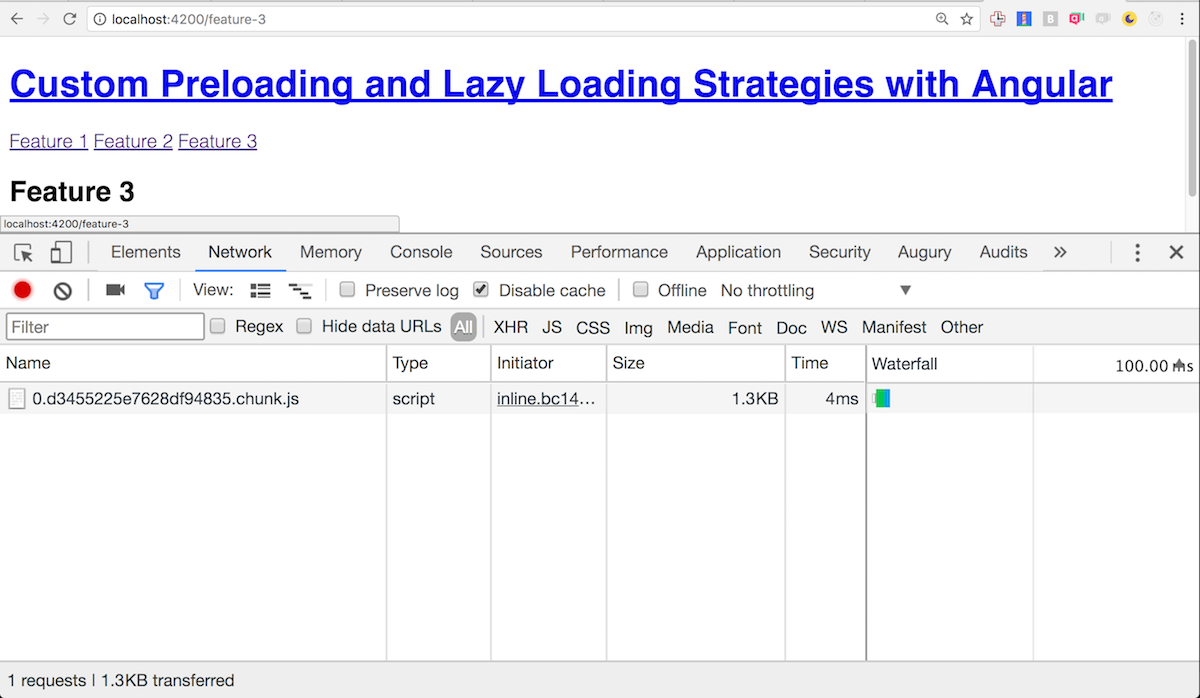
Task: Open the Augury tab
Action: coord(925,252)
